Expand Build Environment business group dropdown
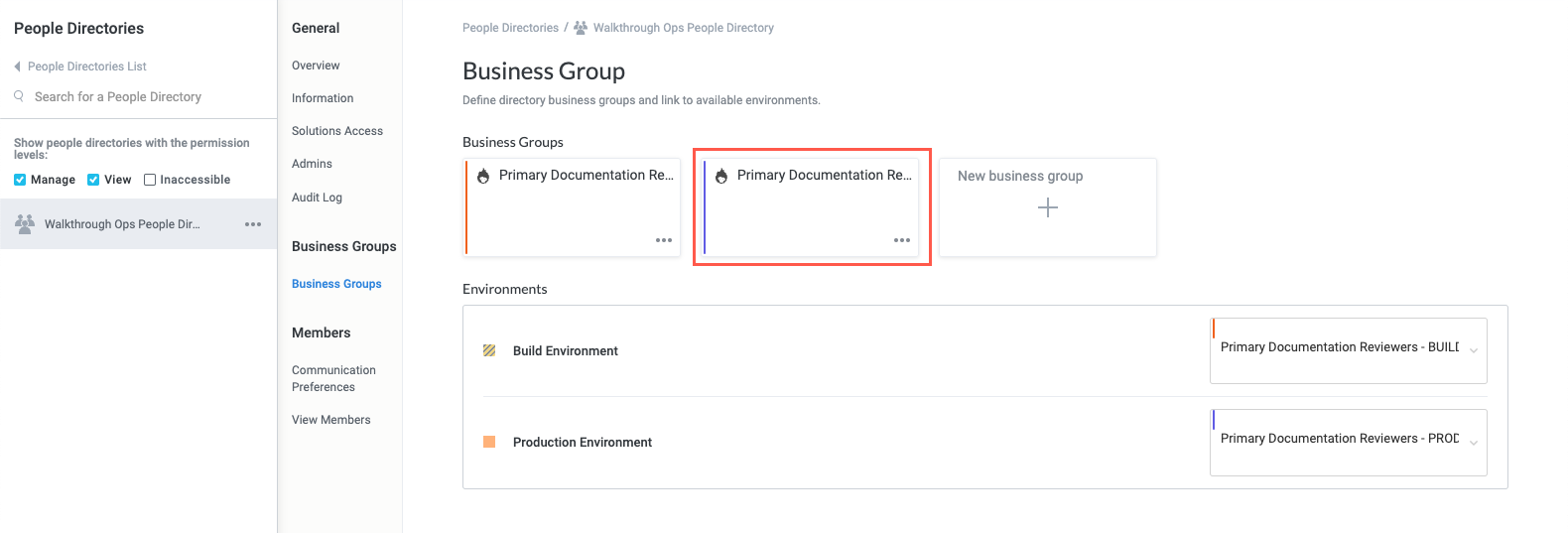1568x533 pixels. [x=1474, y=350]
